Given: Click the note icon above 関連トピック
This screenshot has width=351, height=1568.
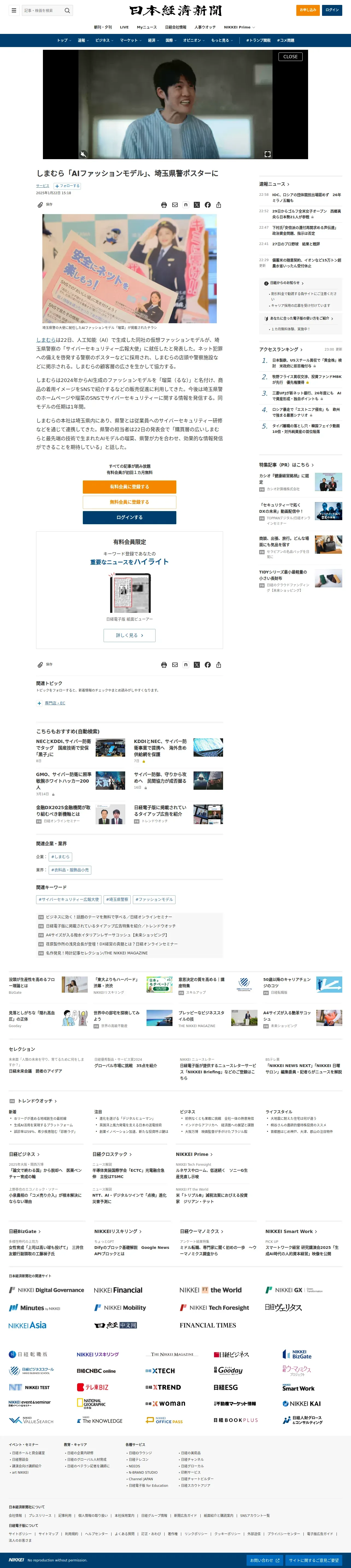Looking at the screenshot, I should [186, 665].
